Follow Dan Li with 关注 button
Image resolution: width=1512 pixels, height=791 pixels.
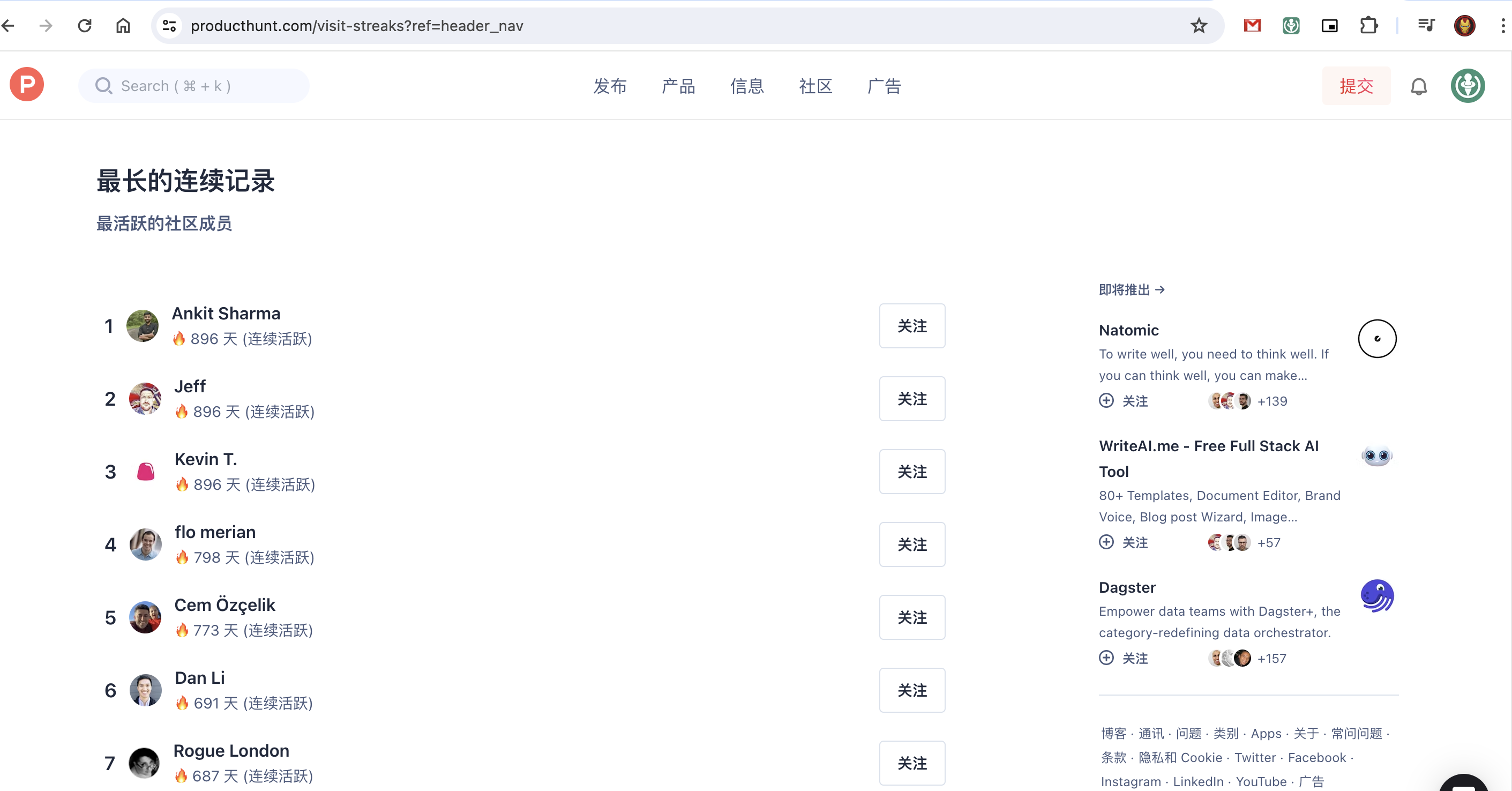912,689
